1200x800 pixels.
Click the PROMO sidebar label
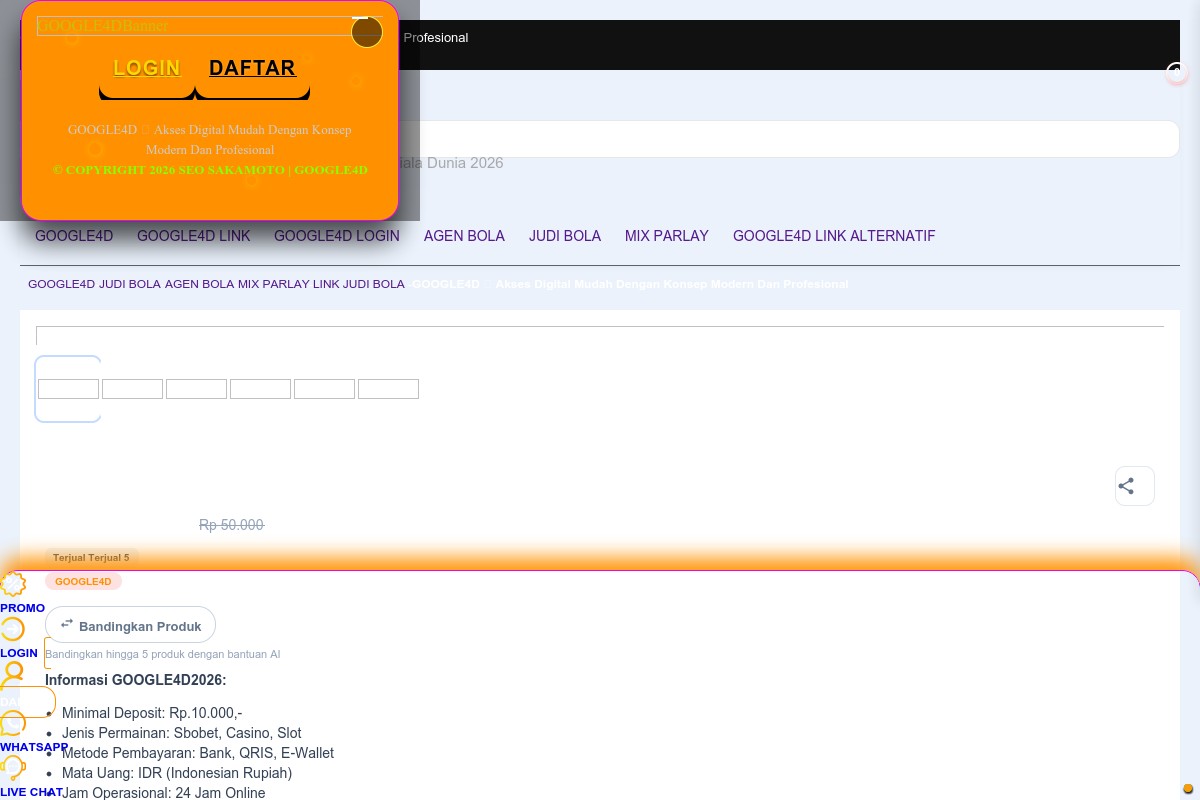point(22,608)
